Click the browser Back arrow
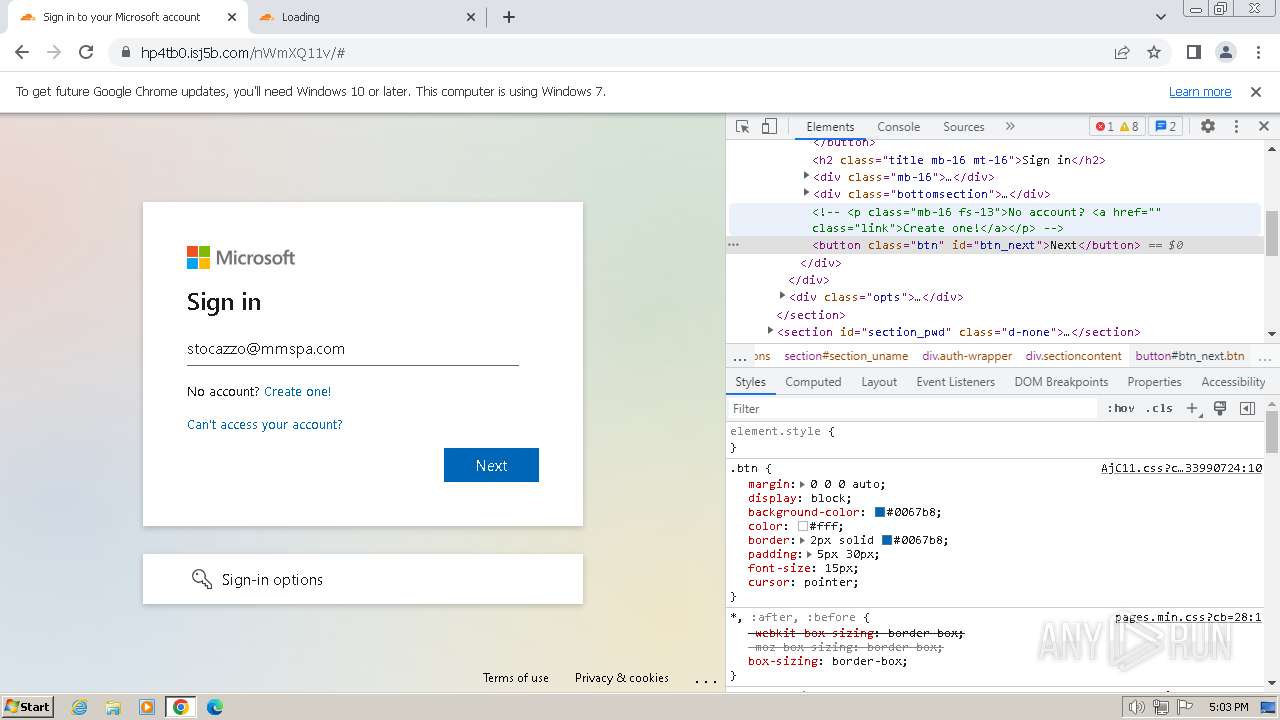This screenshot has height=720, width=1280. (x=22, y=52)
